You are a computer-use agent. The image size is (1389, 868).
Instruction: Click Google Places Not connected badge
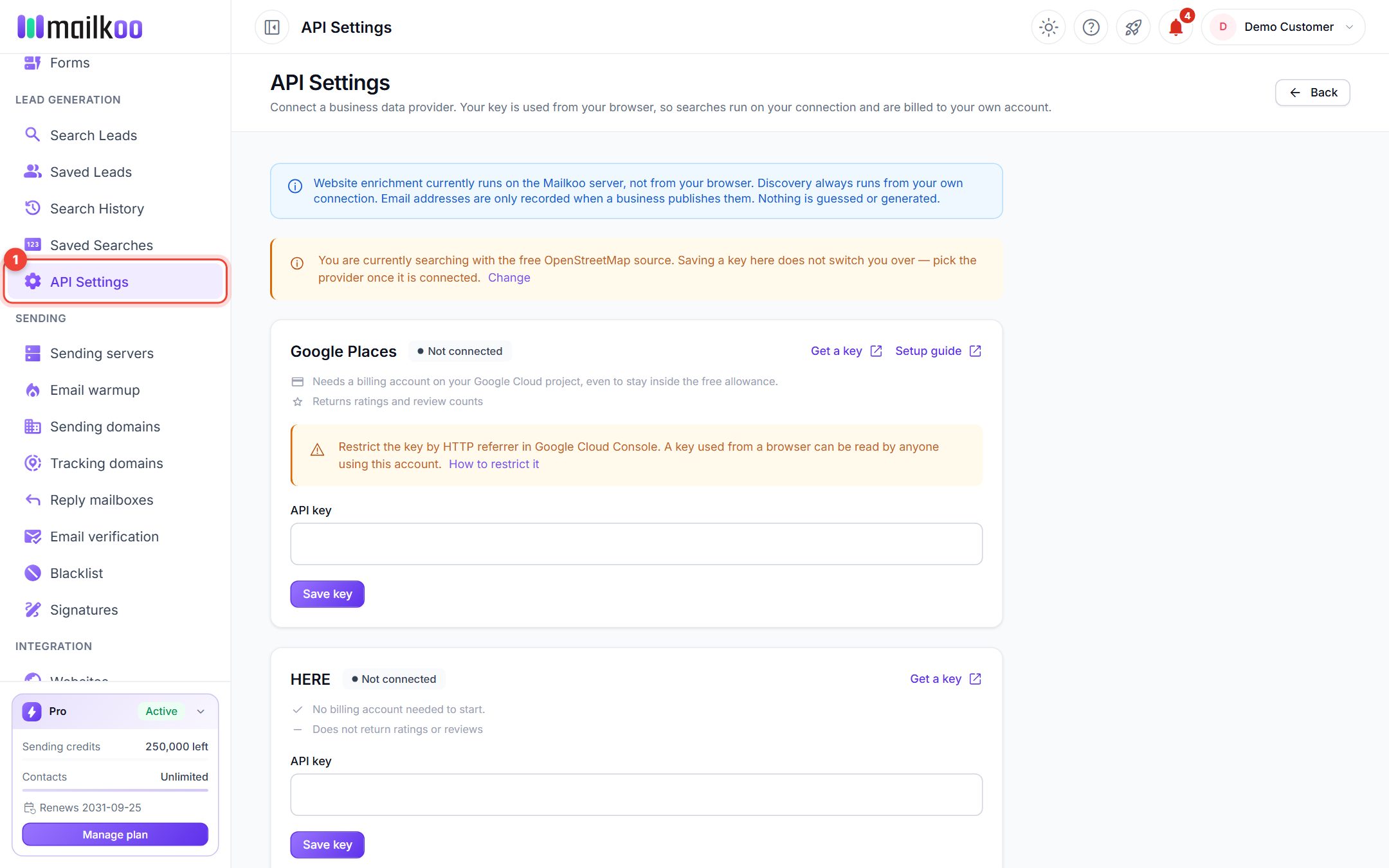coord(460,351)
